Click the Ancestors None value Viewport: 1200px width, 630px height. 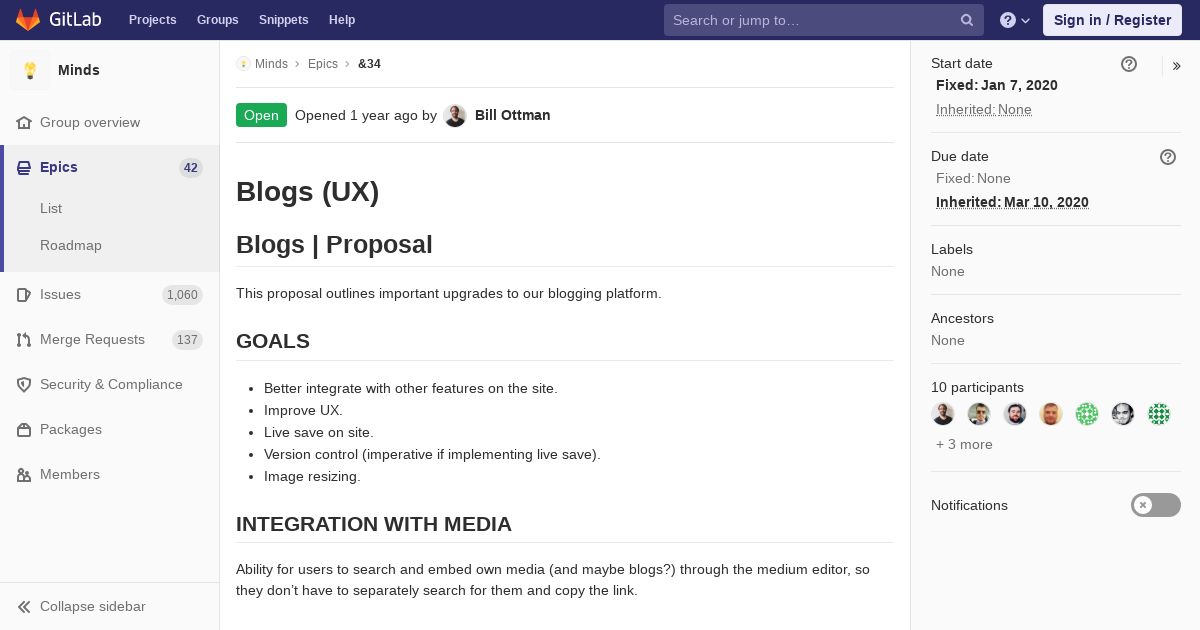pos(948,340)
